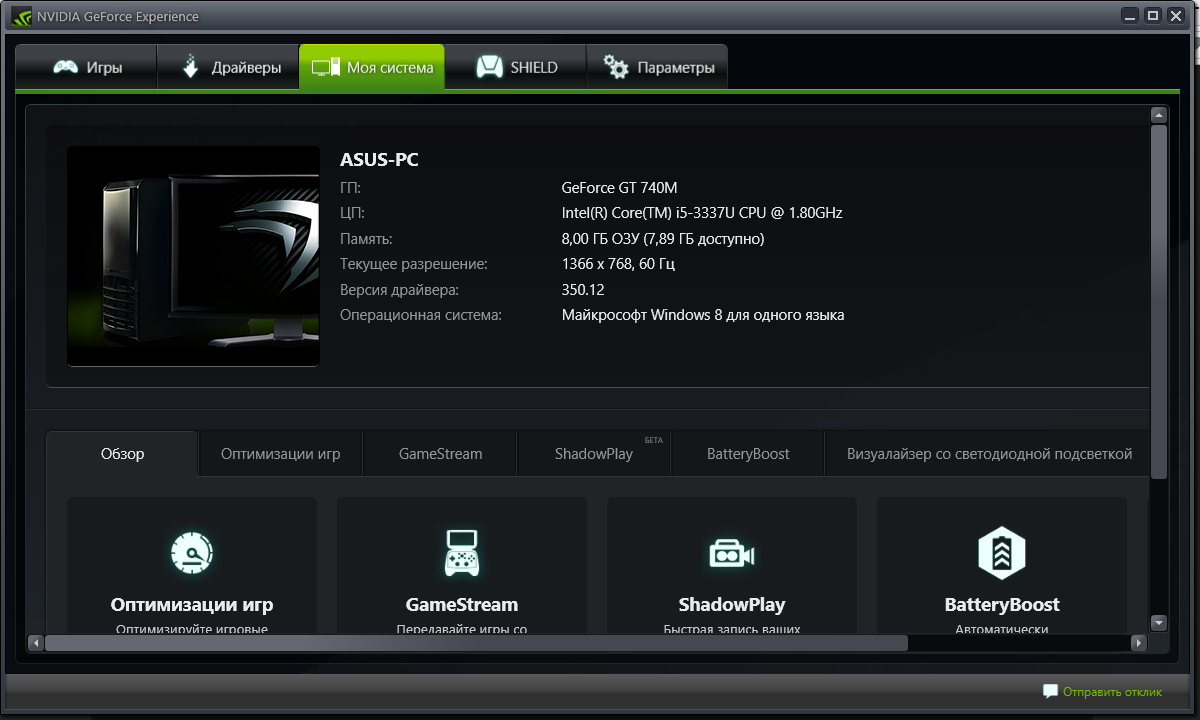
Task: Click the ShadowPlay camera icon
Action: click(x=731, y=553)
